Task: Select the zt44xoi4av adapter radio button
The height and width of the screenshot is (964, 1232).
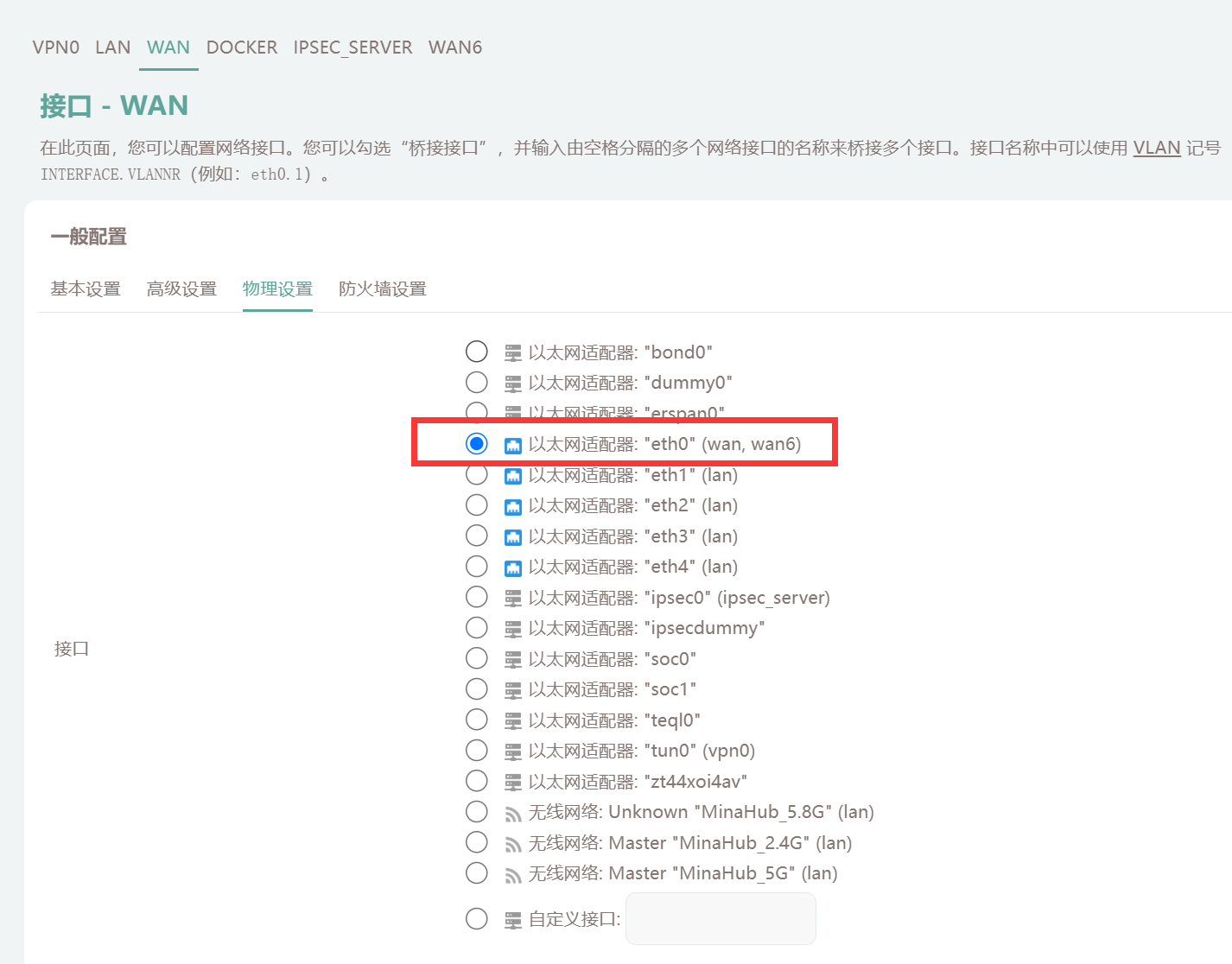Action: pos(476,782)
